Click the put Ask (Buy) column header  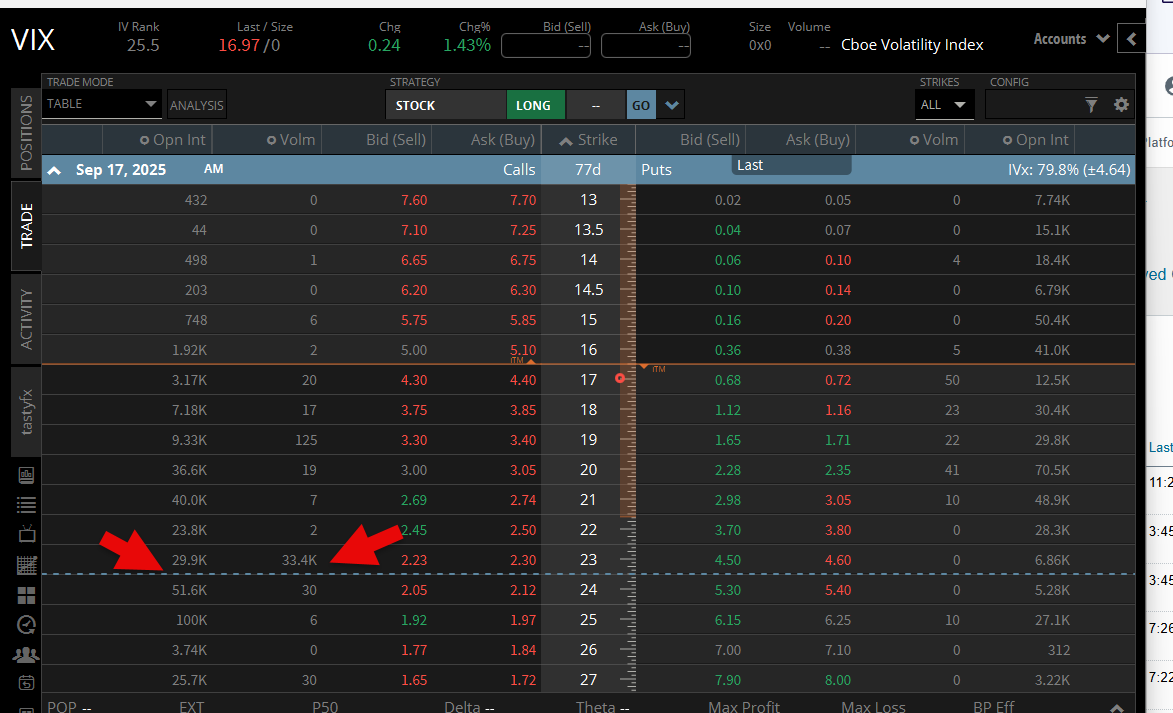(818, 140)
